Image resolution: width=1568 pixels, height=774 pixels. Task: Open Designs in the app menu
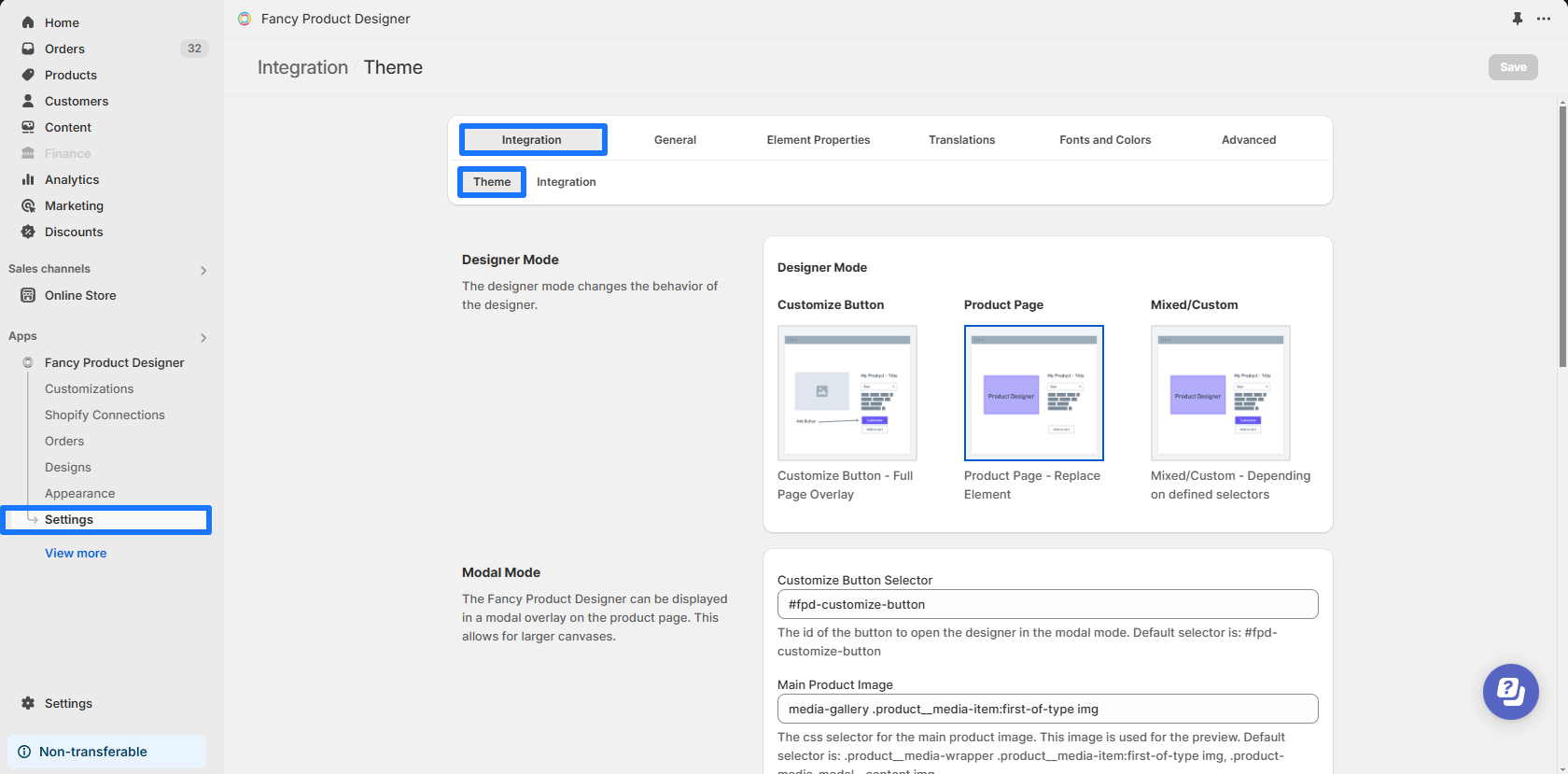click(68, 467)
